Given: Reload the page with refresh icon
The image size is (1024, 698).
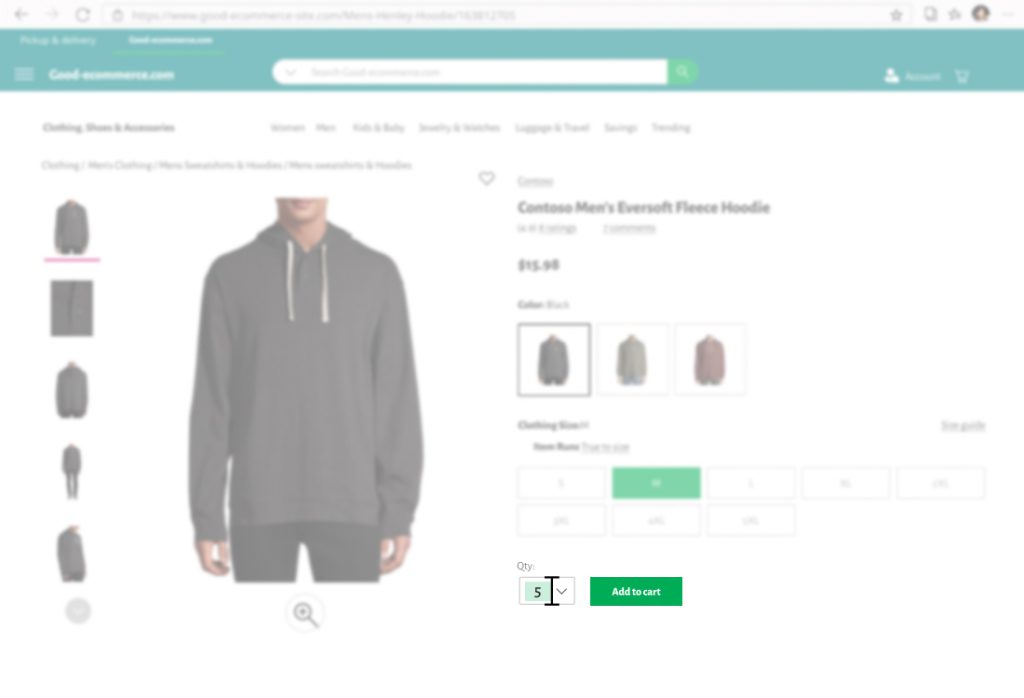Looking at the screenshot, I should click(83, 14).
